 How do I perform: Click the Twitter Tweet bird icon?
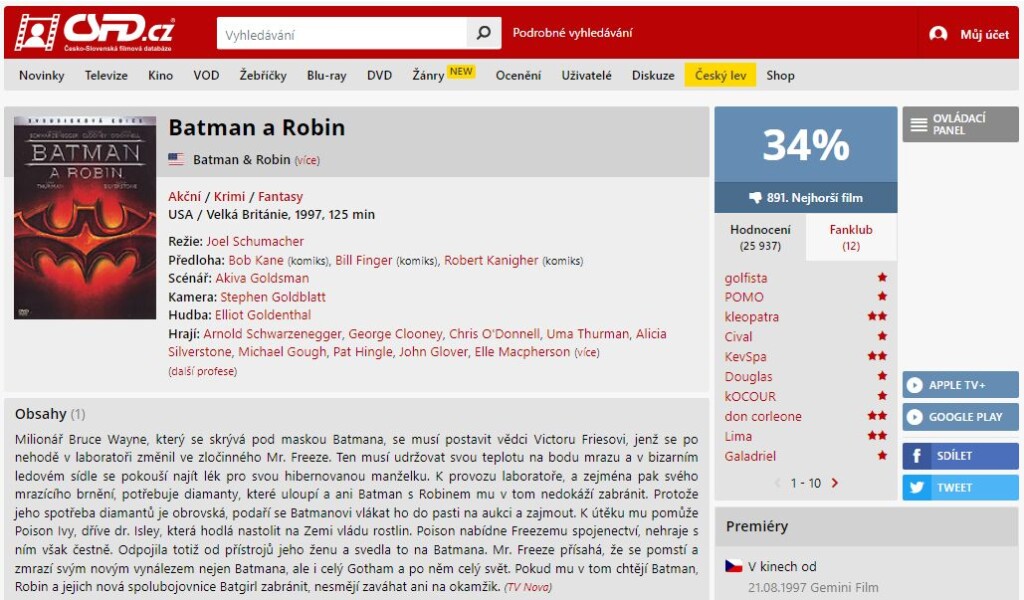pos(916,488)
